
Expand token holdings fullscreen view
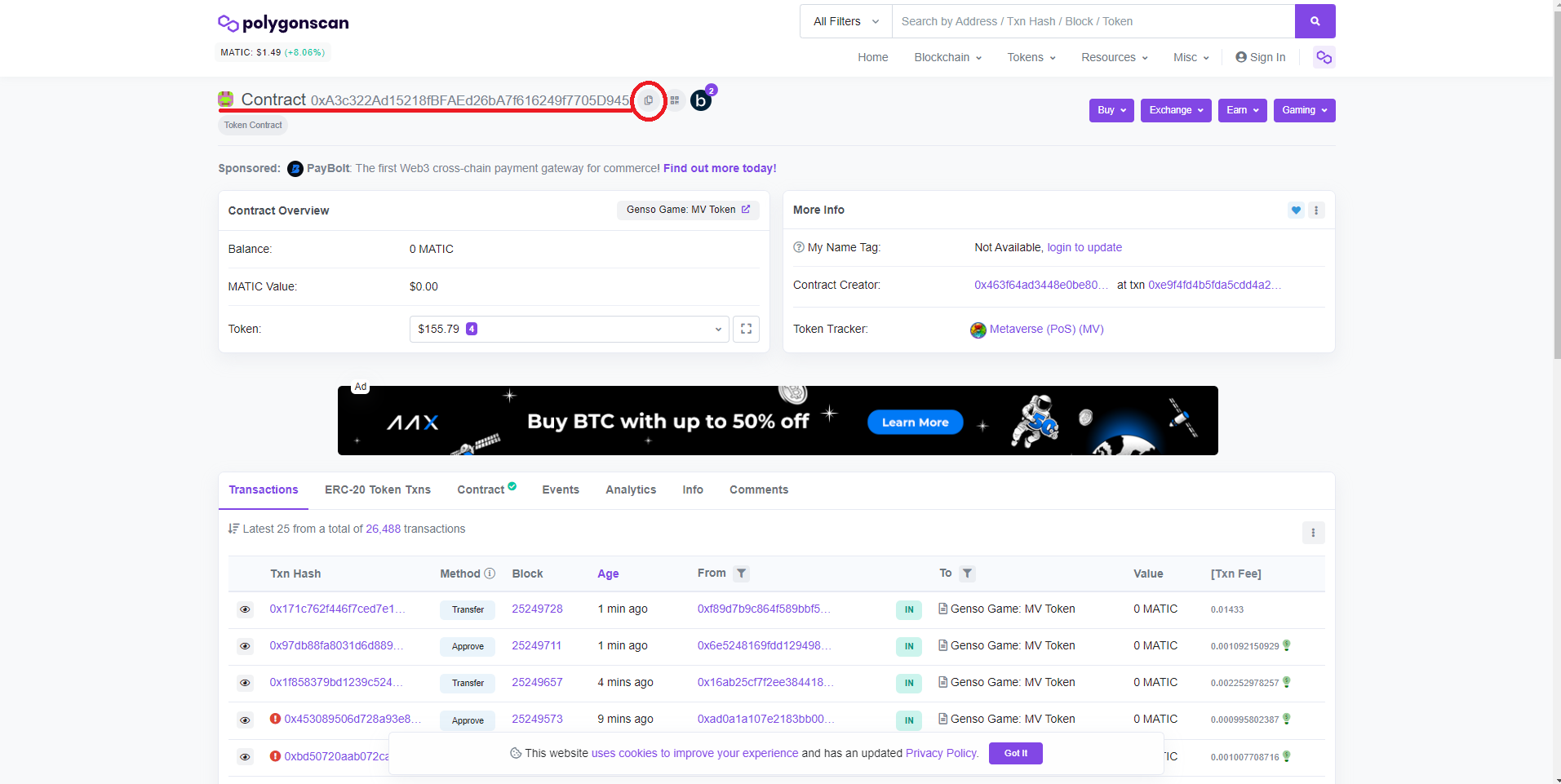tap(746, 329)
